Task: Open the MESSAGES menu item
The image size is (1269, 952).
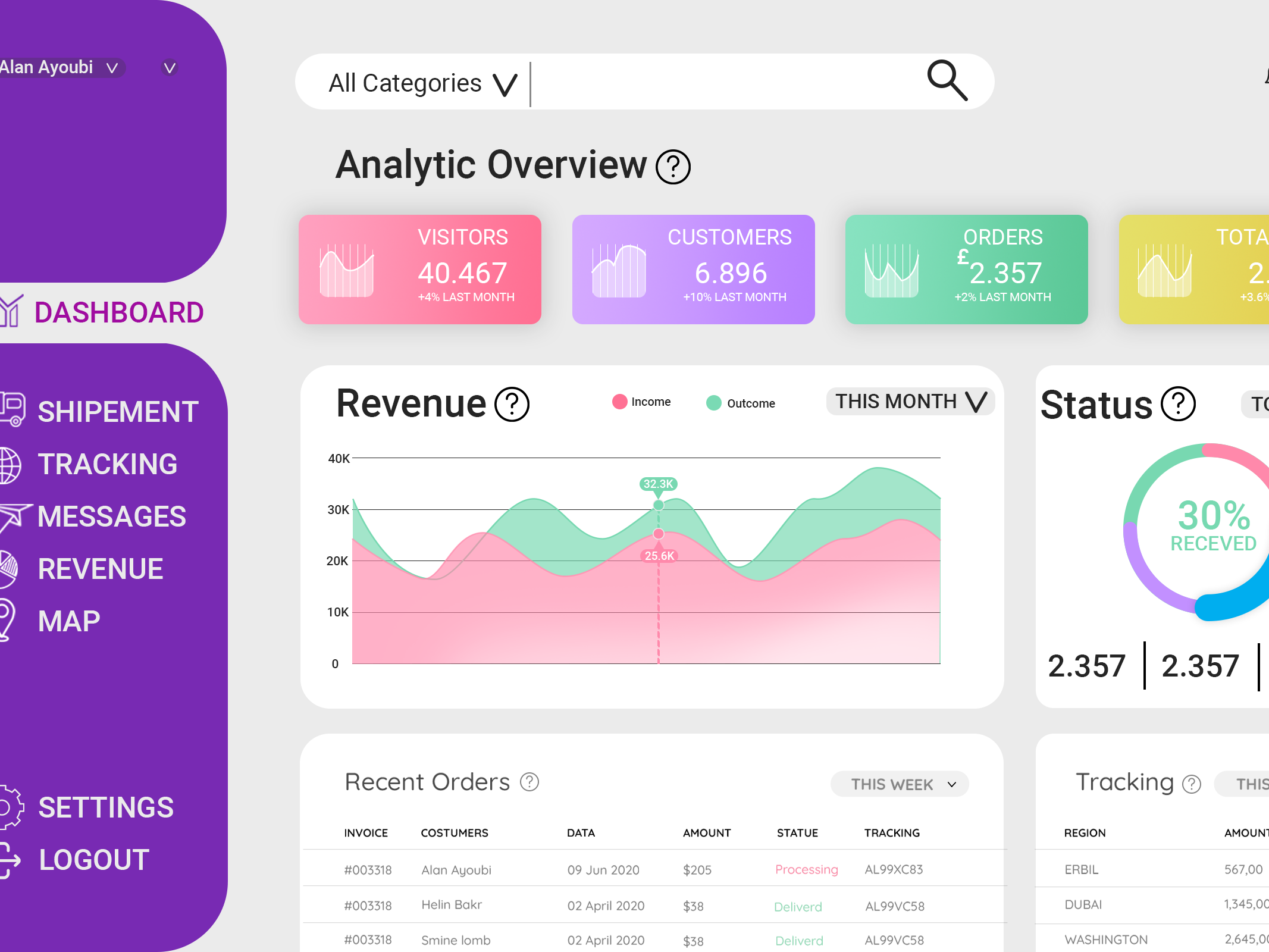Action: pos(112,516)
